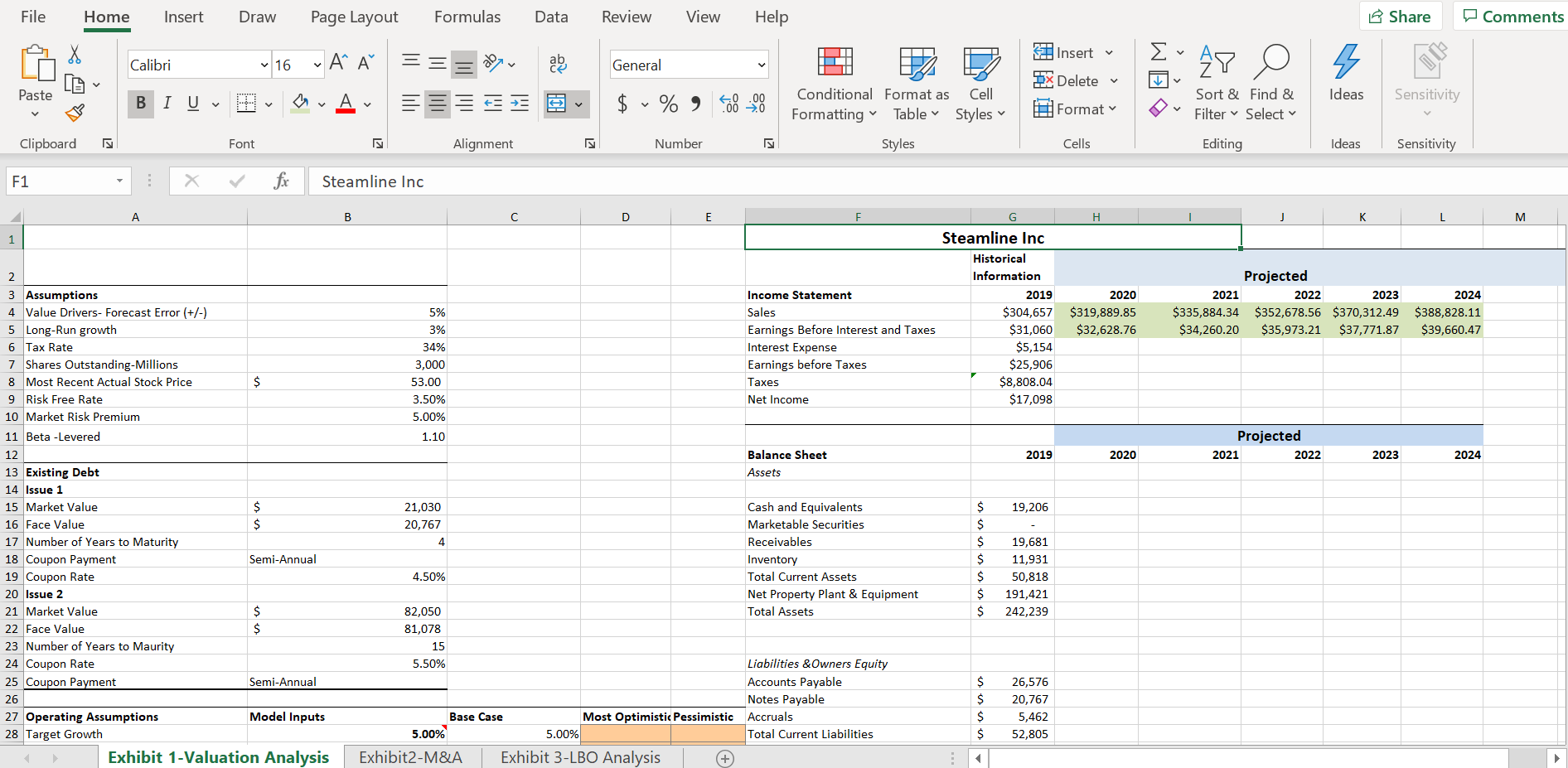Viewport: 1568px width, 768px height.
Task: Expand the font size dropdown
Action: click(x=317, y=64)
